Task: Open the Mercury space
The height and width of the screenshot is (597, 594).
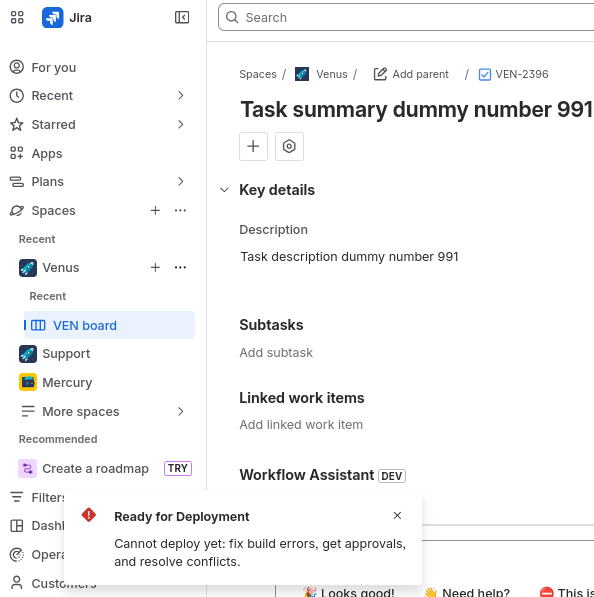Action: (67, 383)
